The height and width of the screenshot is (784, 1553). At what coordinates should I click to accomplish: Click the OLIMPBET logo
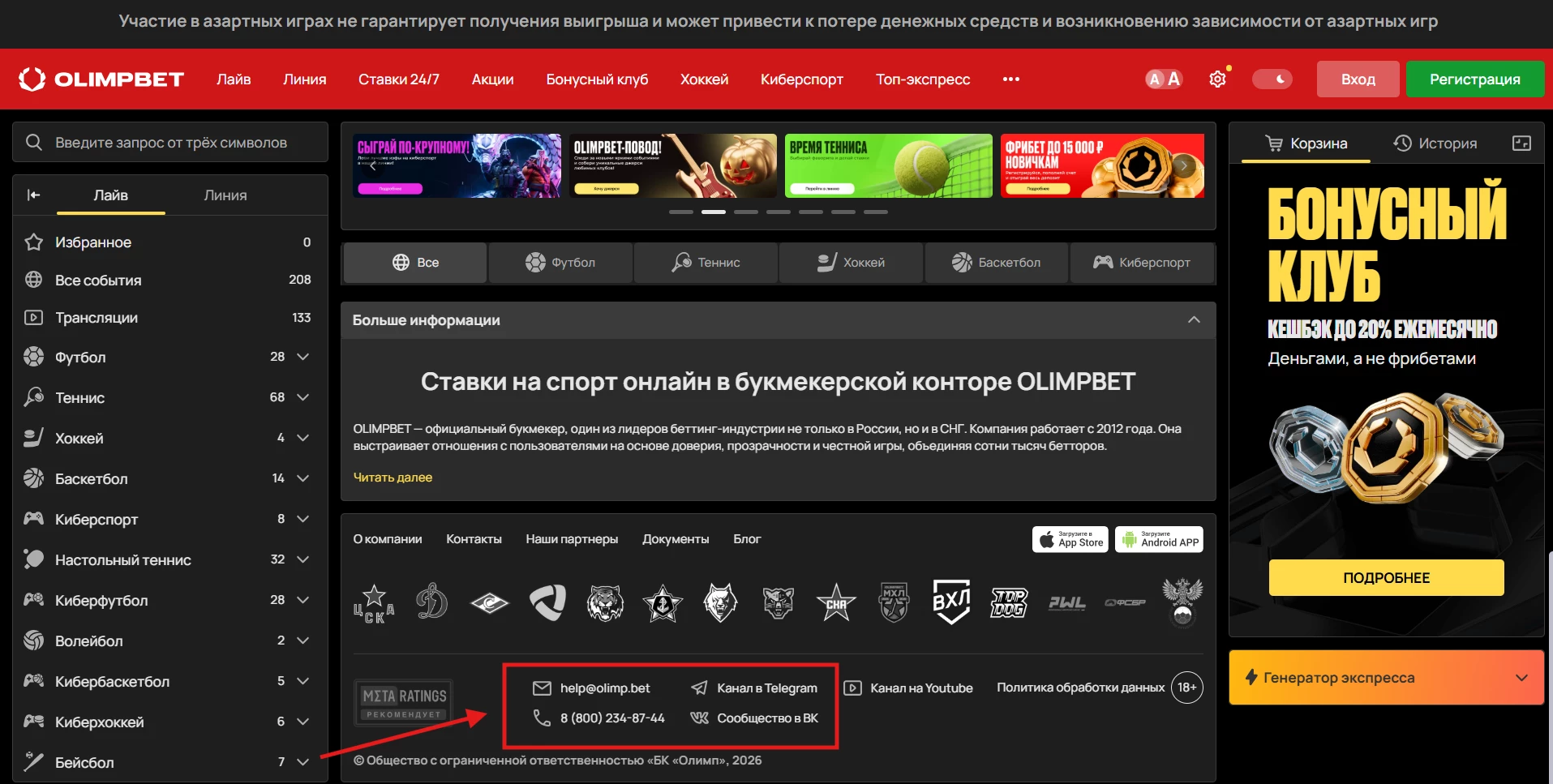pos(101,79)
